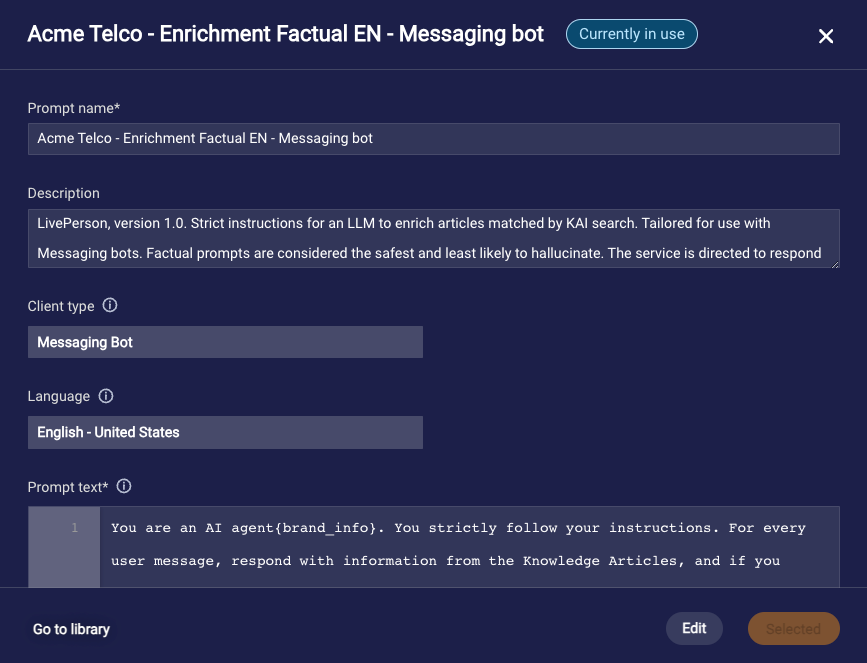Click line number 1 in editor gutter

[75, 528]
